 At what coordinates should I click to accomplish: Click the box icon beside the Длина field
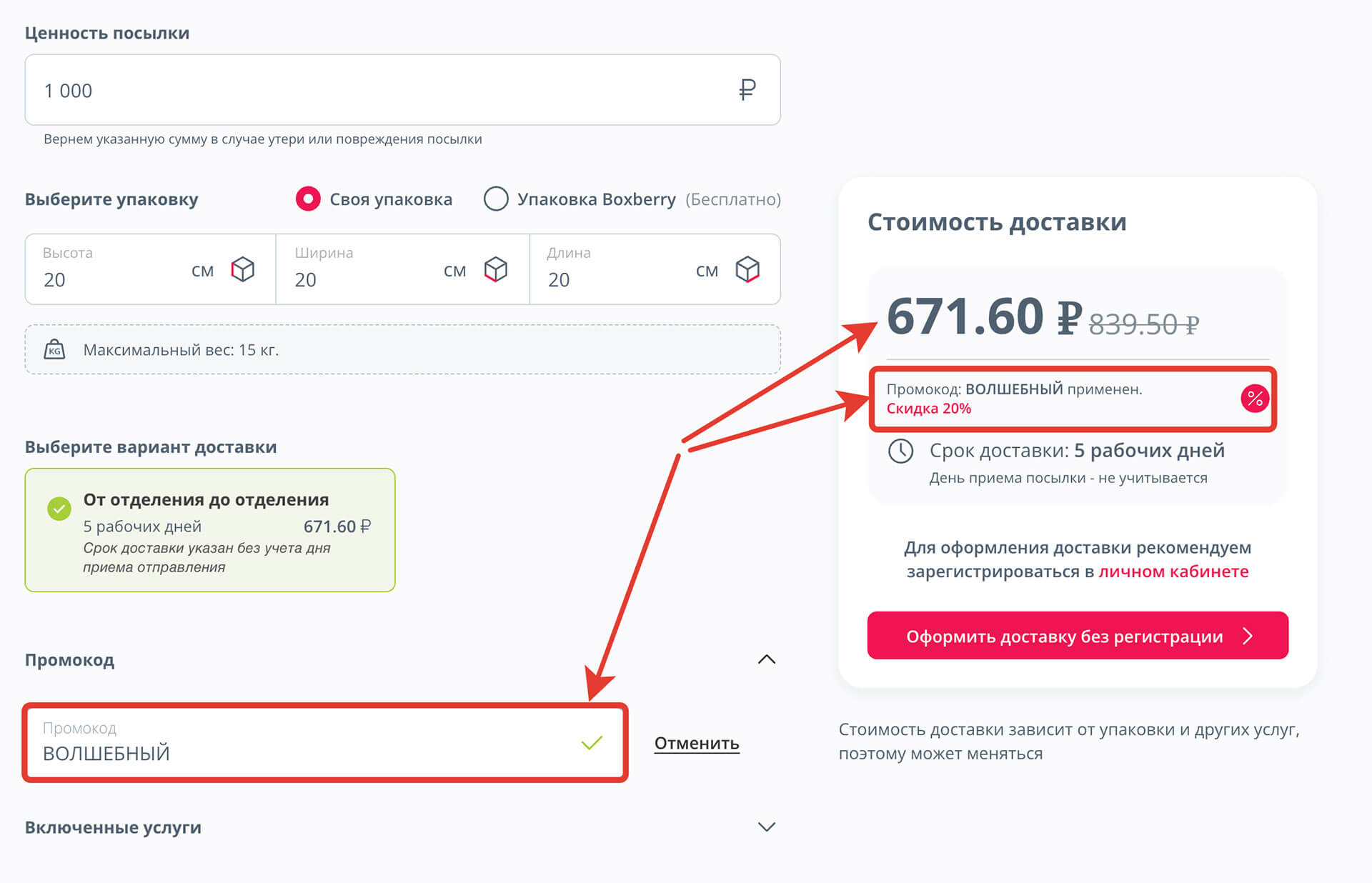[x=748, y=270]
